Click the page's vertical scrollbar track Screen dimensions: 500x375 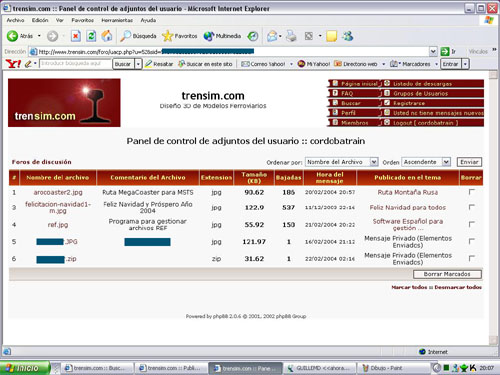tap(493, 207)
